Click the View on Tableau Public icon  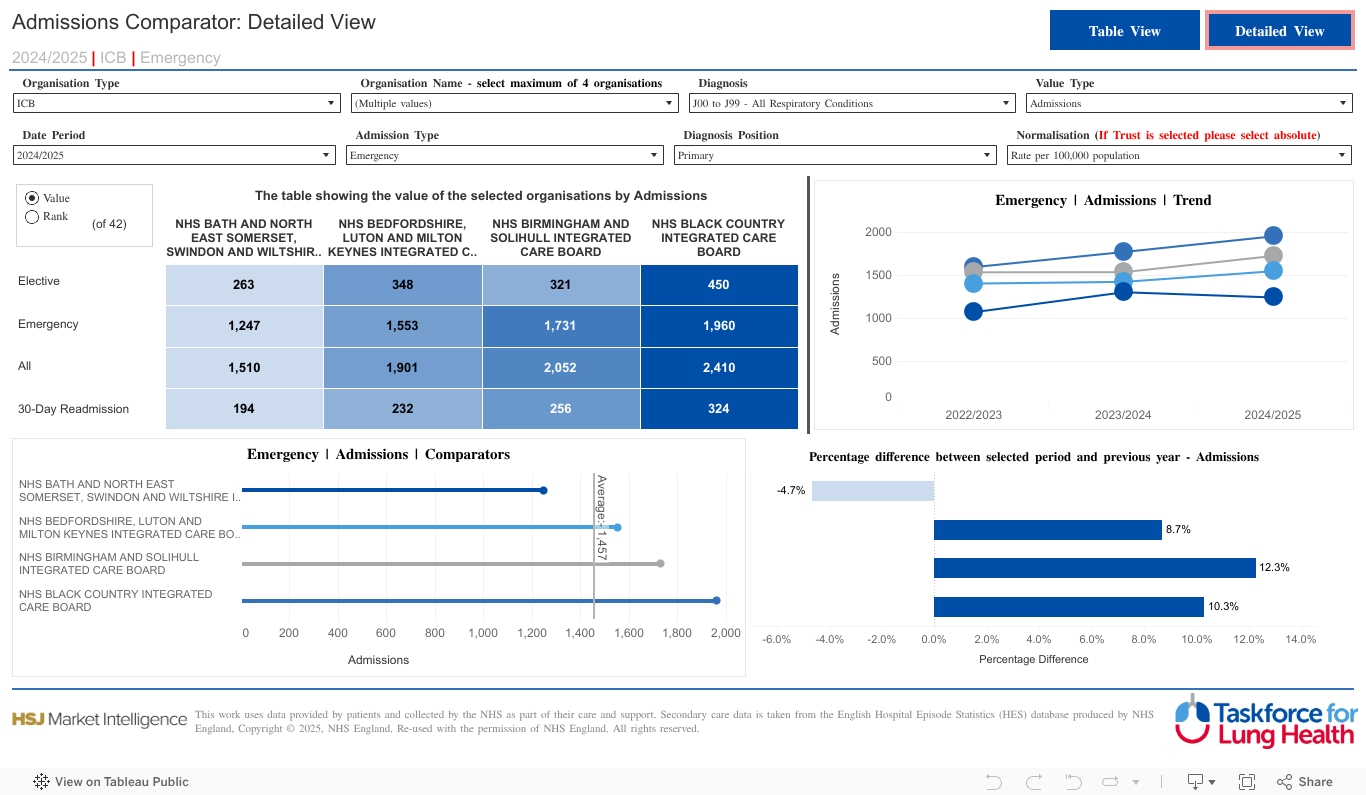coord(42,782)
